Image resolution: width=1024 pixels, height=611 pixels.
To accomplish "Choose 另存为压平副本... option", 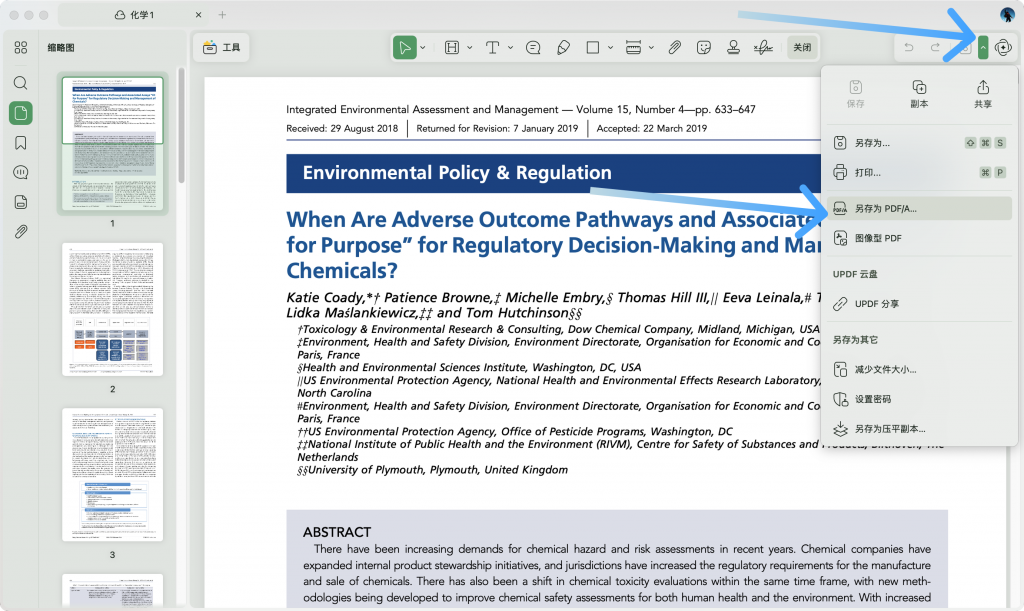I will pyautogui.click(x=919, y=429).
